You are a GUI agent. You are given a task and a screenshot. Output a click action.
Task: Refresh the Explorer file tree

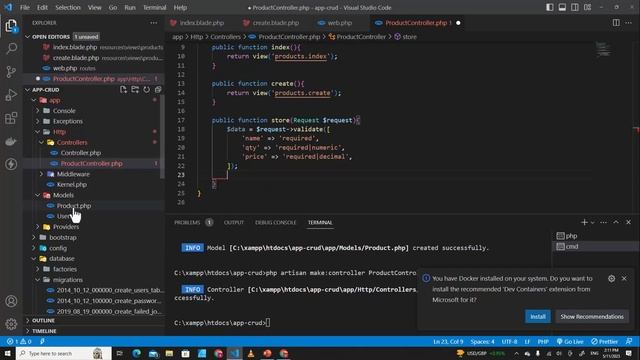(147, 90)
